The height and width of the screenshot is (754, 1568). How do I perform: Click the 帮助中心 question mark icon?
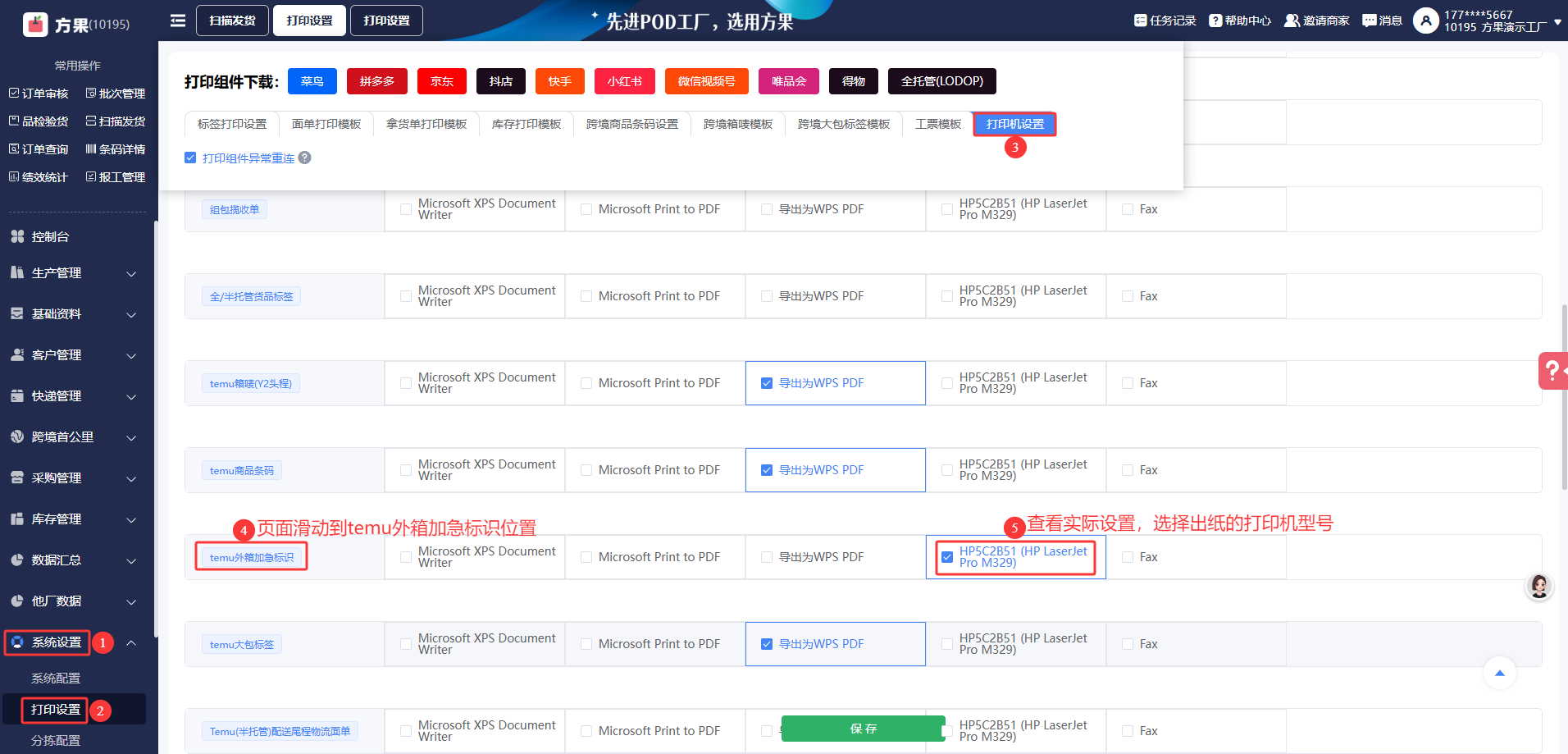tap(1215, 21)
